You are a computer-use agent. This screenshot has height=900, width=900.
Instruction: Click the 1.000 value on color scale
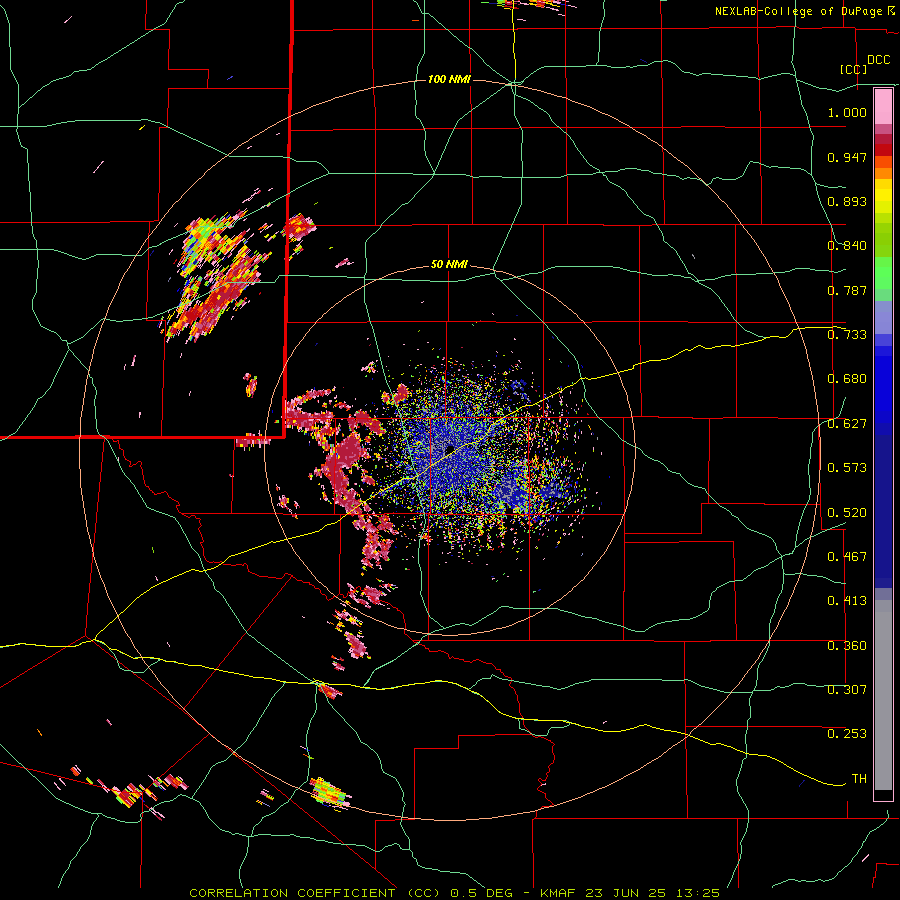tap(847, 112)
